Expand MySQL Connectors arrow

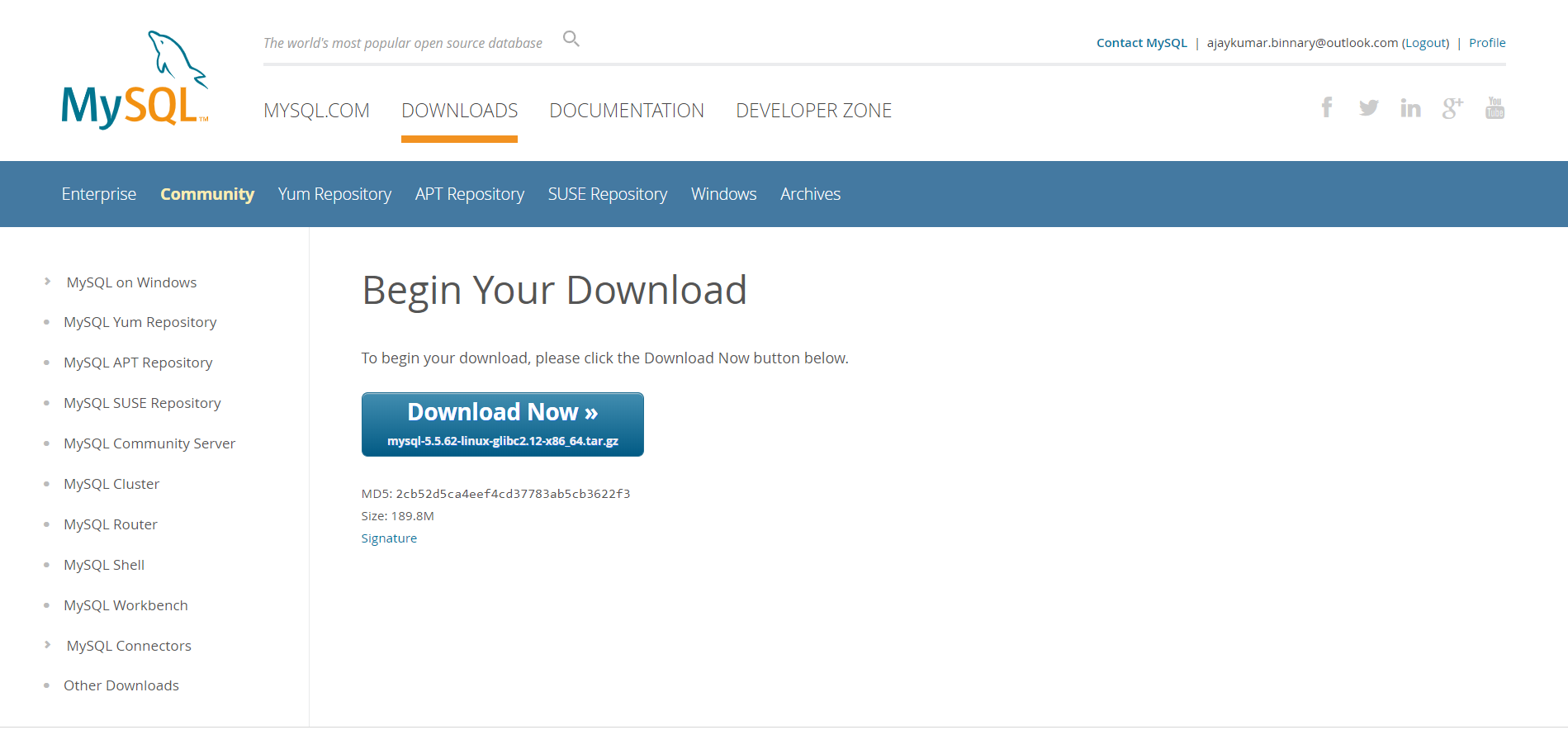[x=47, y=645]
